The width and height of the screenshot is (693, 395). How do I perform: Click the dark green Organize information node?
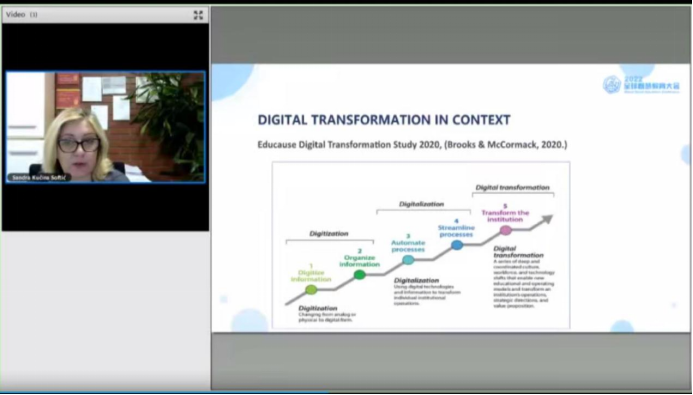360,275
